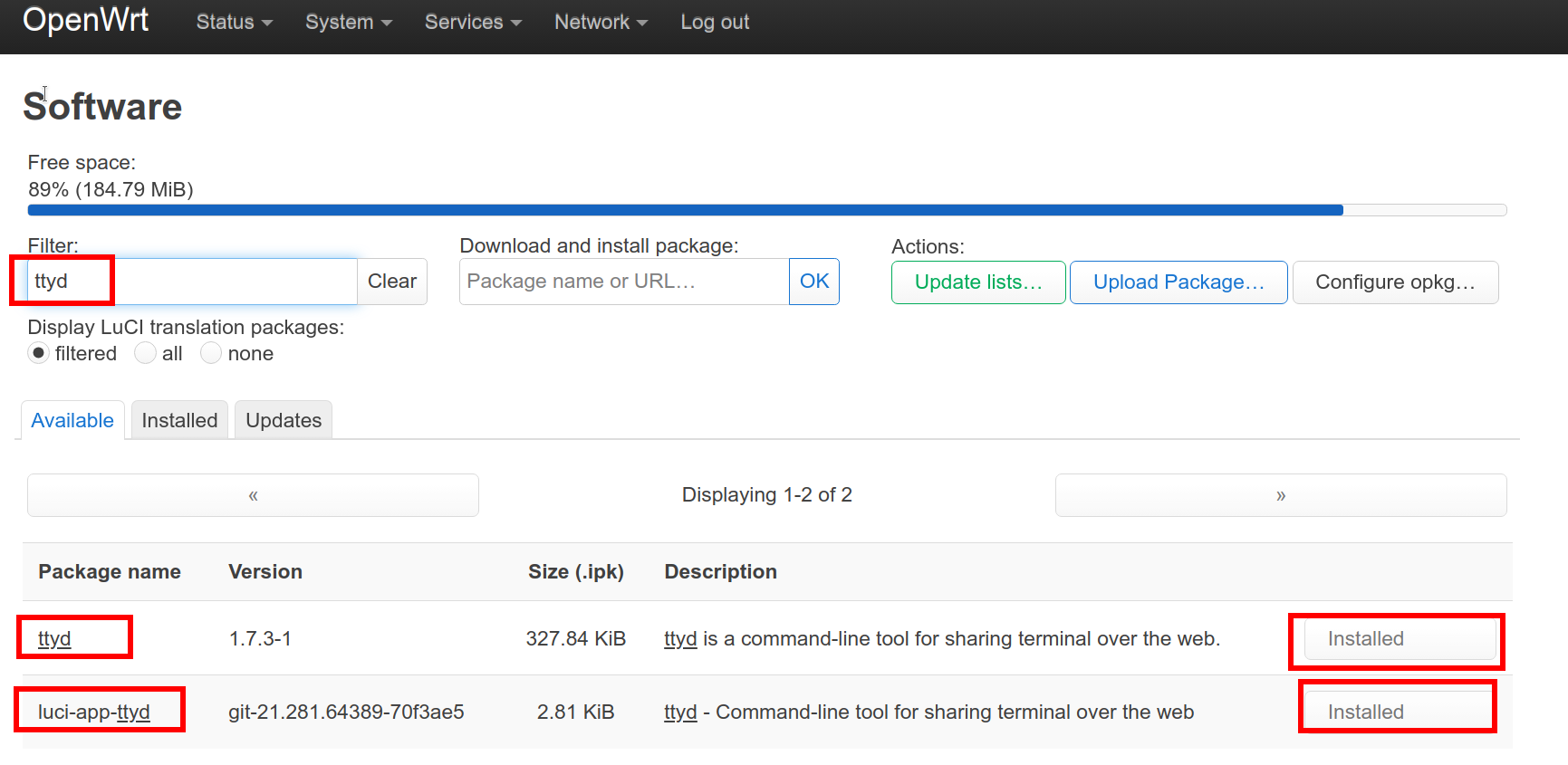Image resolution: width=1568 pixels, height=765 pixels.
Task: Choose 'none' for LuCI translation packages
Action: tap(211, 353)
